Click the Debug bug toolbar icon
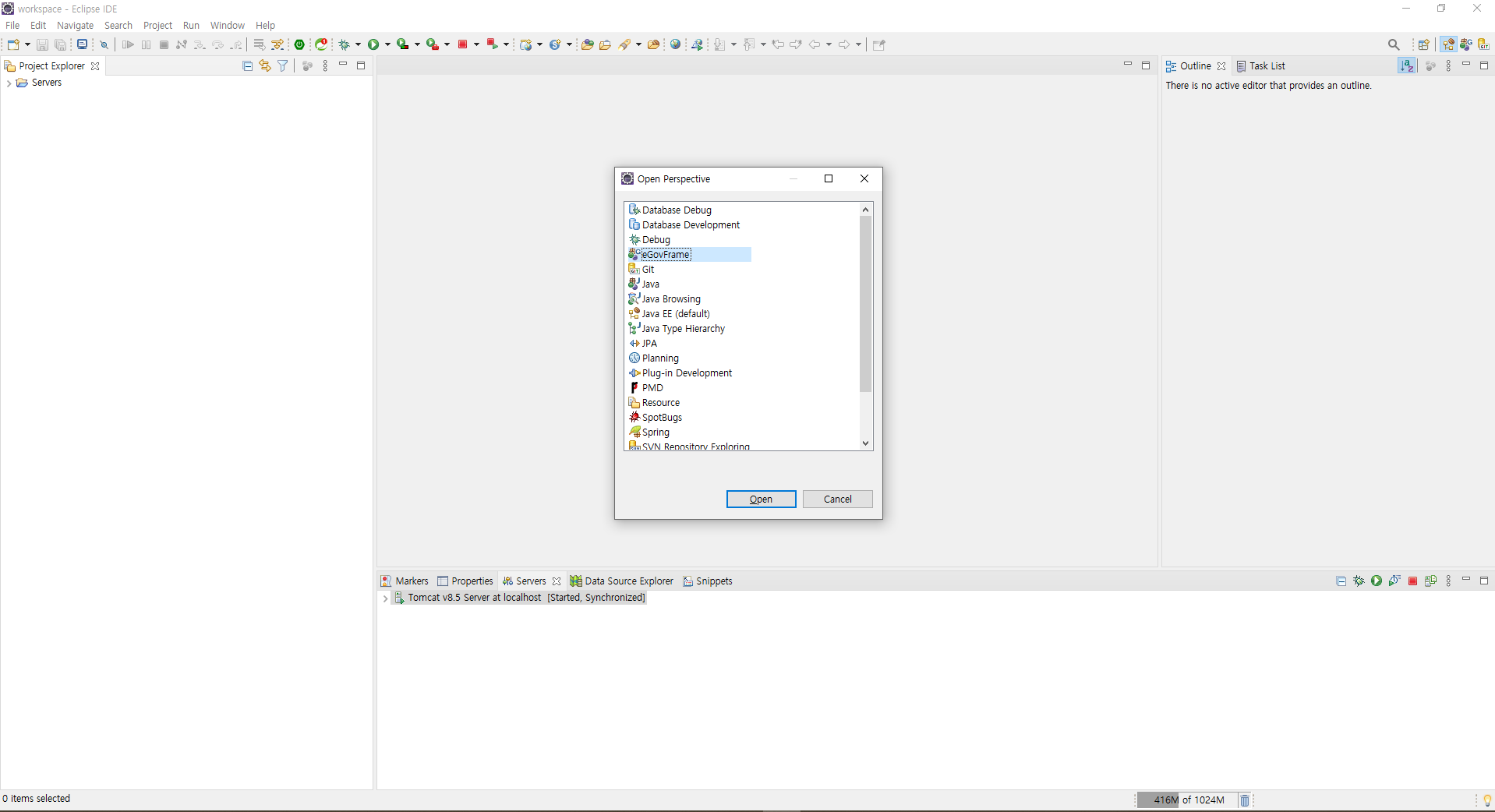 tap(344, 44)
